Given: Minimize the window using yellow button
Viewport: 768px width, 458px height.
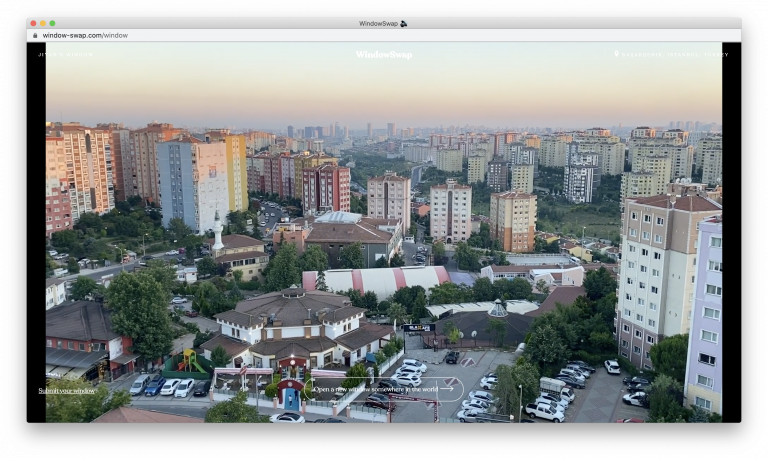Looking at the screenshot, I should pyautogui.click(x=42, y=23).
